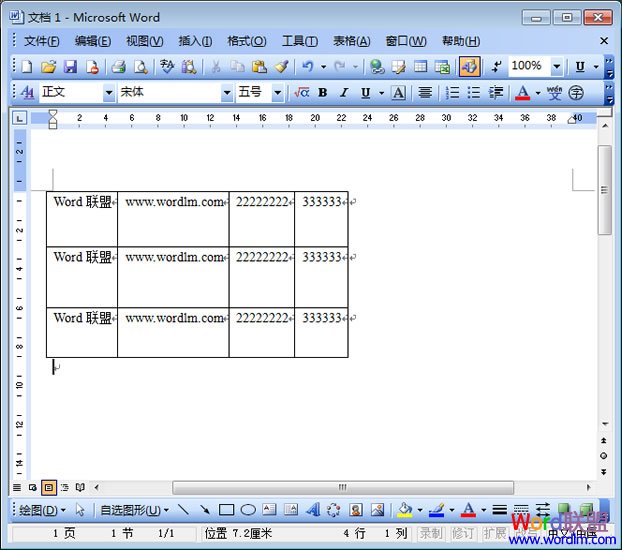Open Tables and Borders toolbar
Viewport: 622px width, 550px height.
click(x=398, y=67)
